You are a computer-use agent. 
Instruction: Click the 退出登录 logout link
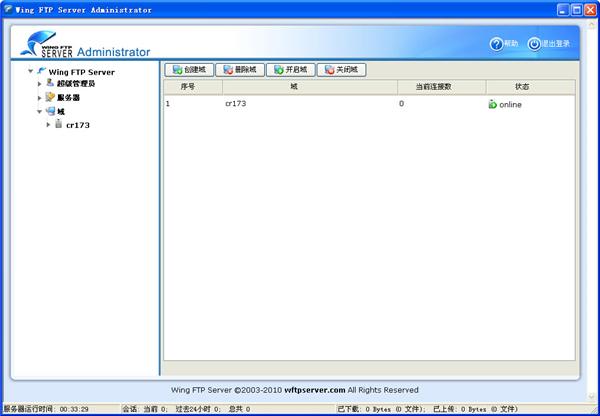556,44
